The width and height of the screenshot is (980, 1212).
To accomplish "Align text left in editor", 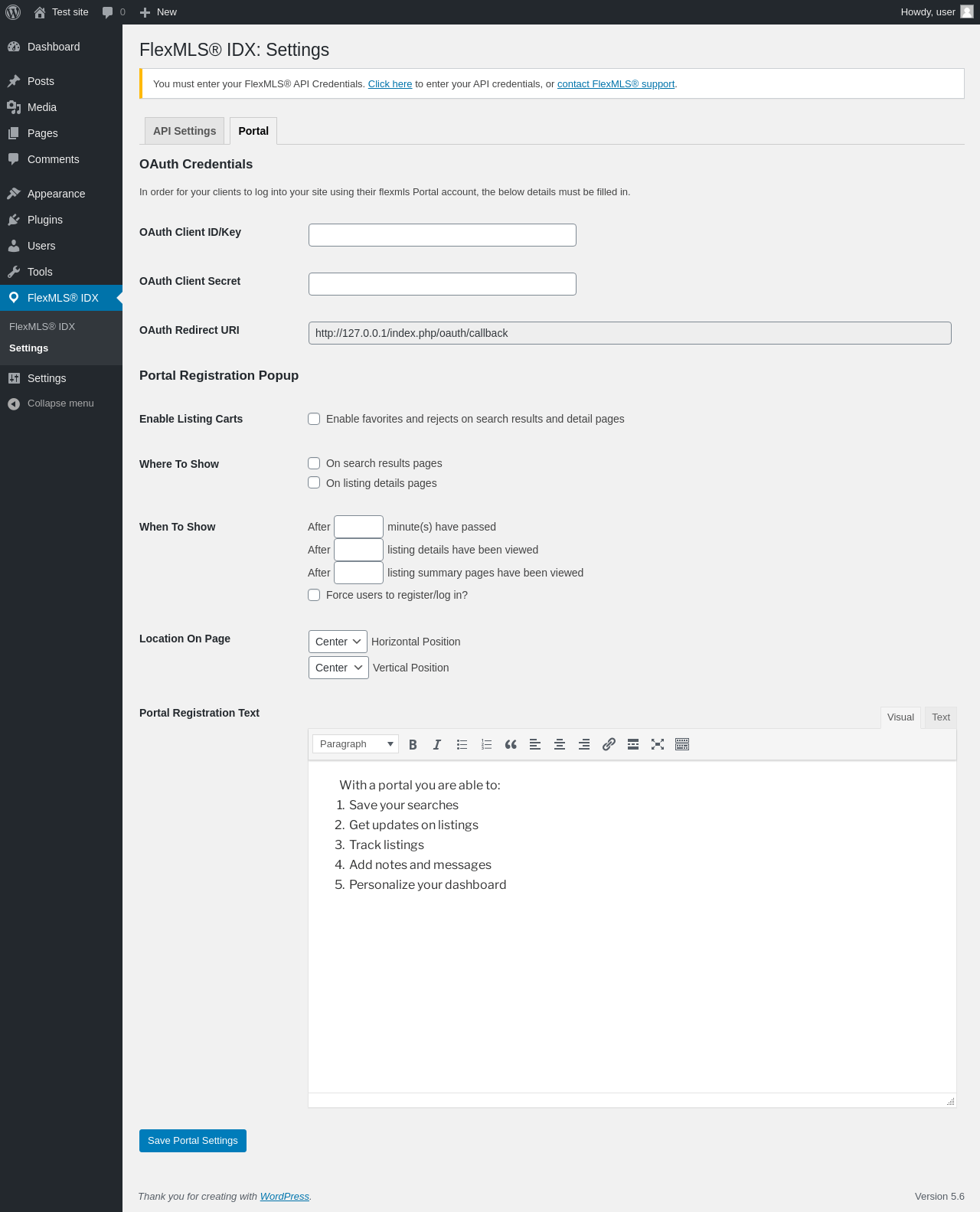I will tap(535, 744).
